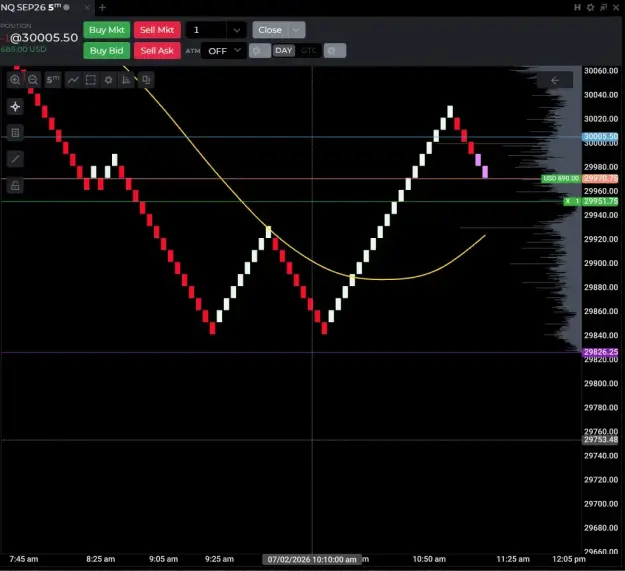Select GTC time-in-force option

click(309, 51)
